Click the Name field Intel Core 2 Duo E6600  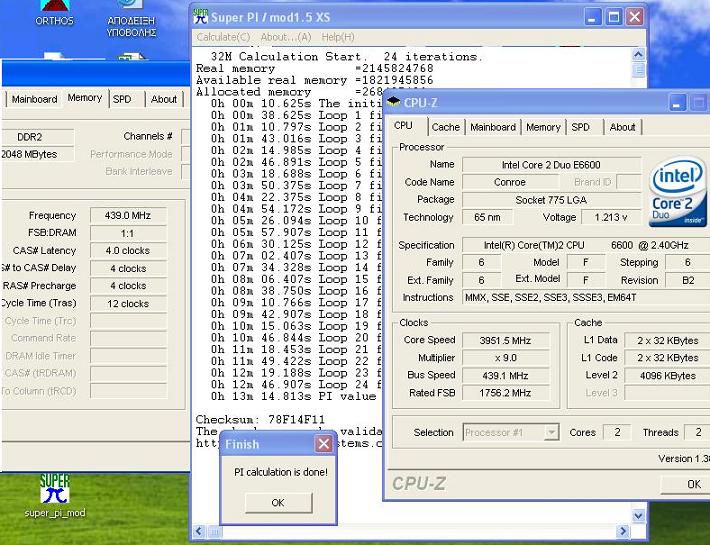tap(552, 165)
